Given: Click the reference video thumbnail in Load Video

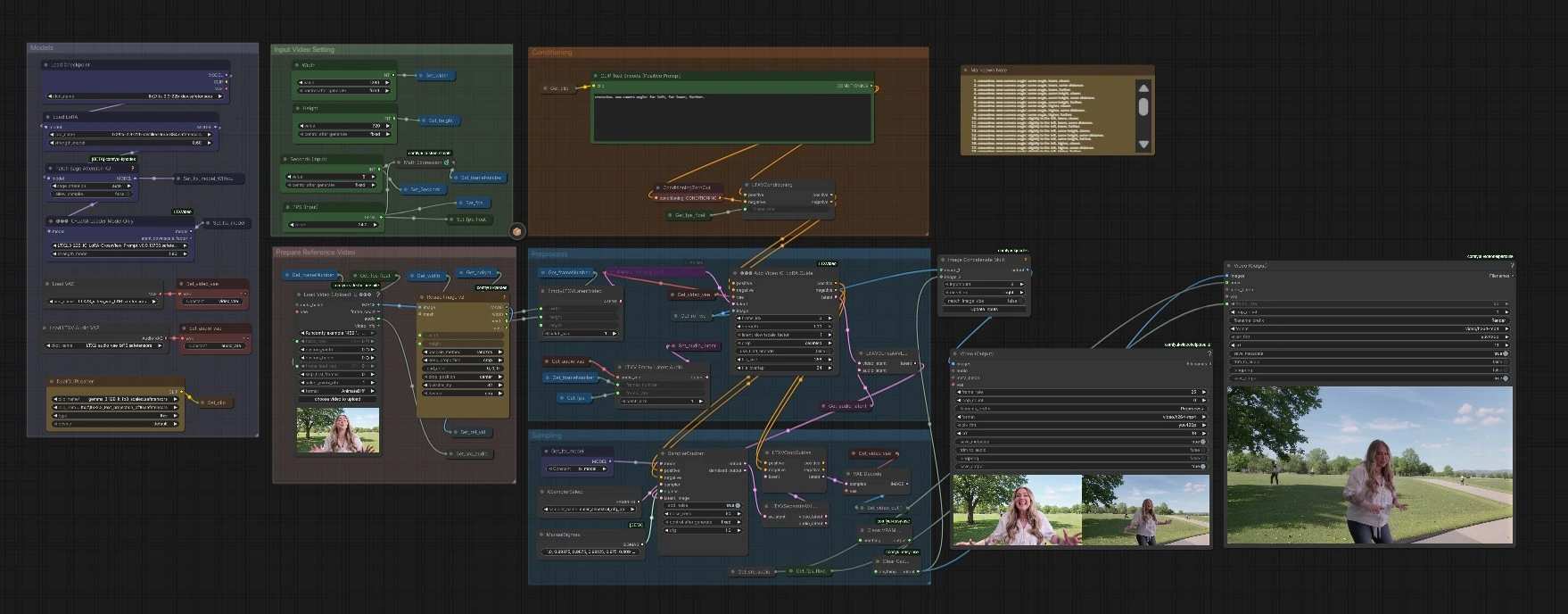Looking at the screenshot, I should 338,430.
